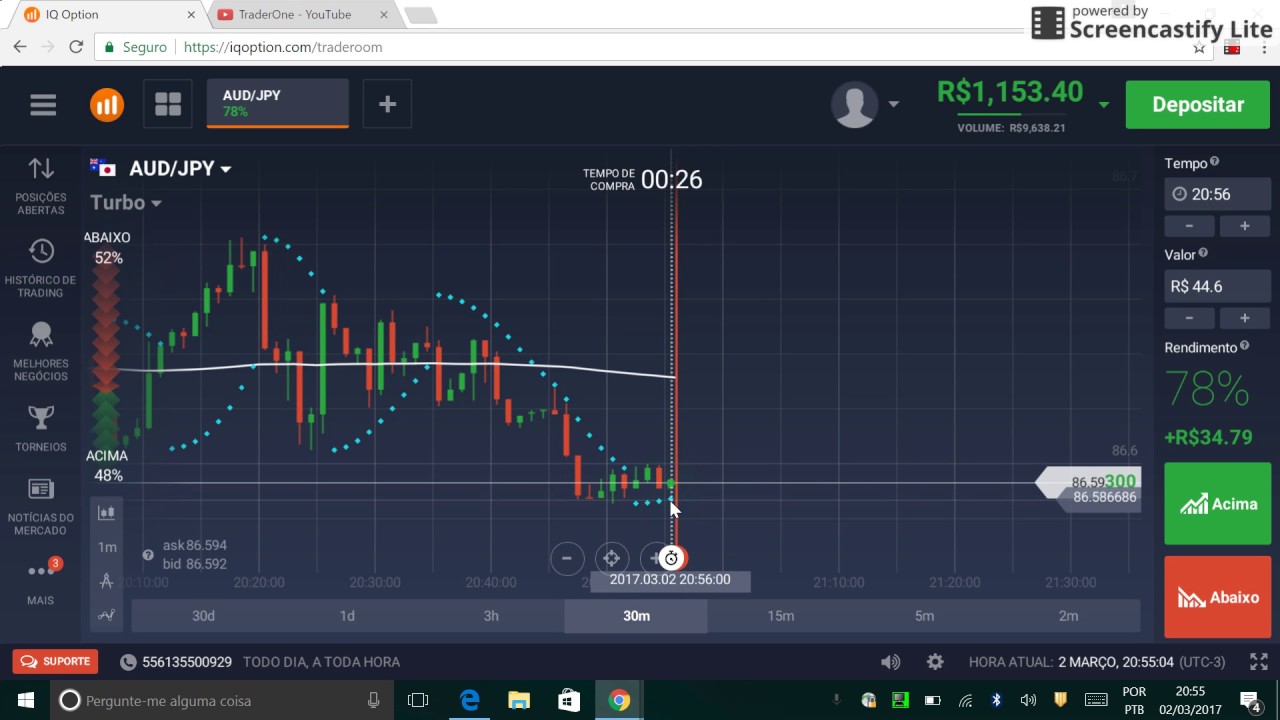Click the R$1,153.40 balance
Viewport: 1280px width, 720px height.
point(1010,92)
